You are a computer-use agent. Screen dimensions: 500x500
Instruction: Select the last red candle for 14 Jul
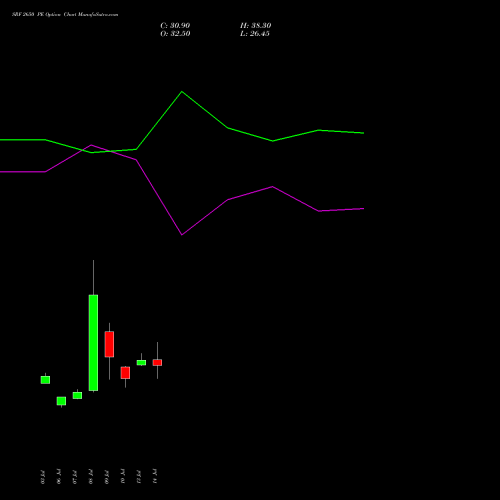(157, 362)
